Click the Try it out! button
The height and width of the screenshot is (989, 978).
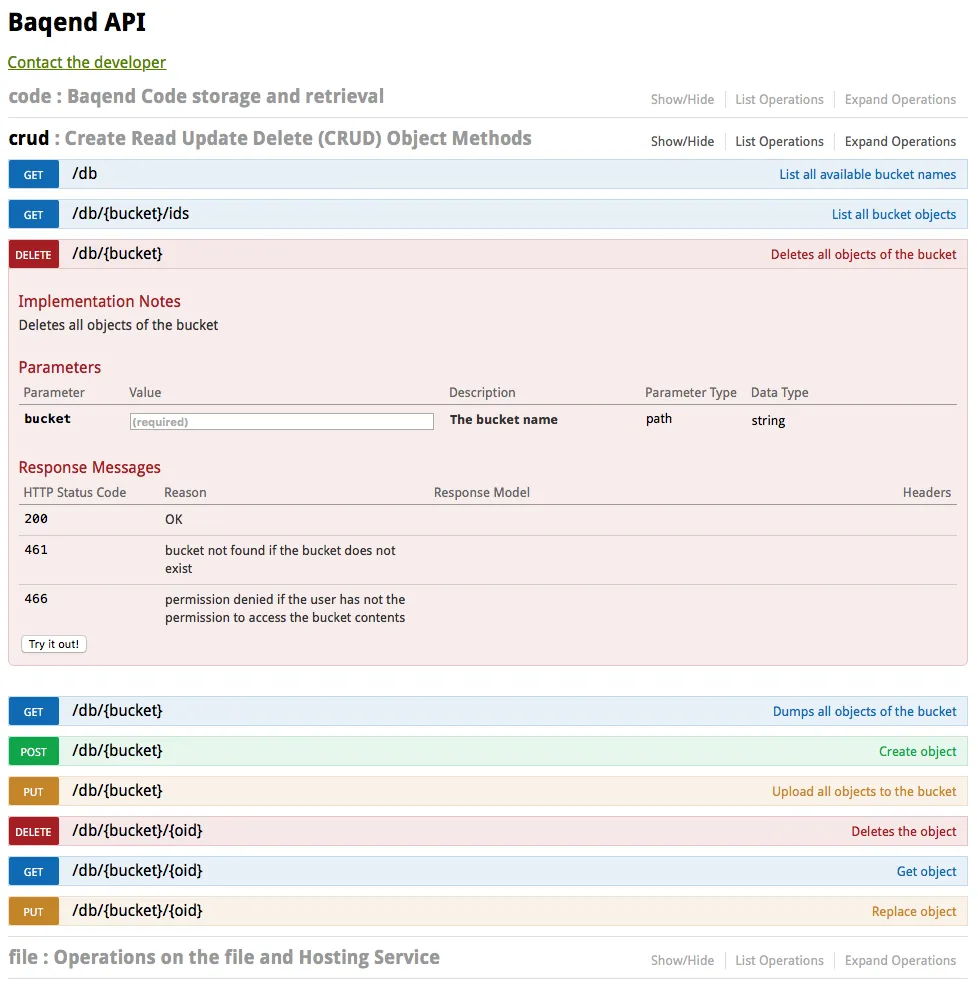click(54, 644)
